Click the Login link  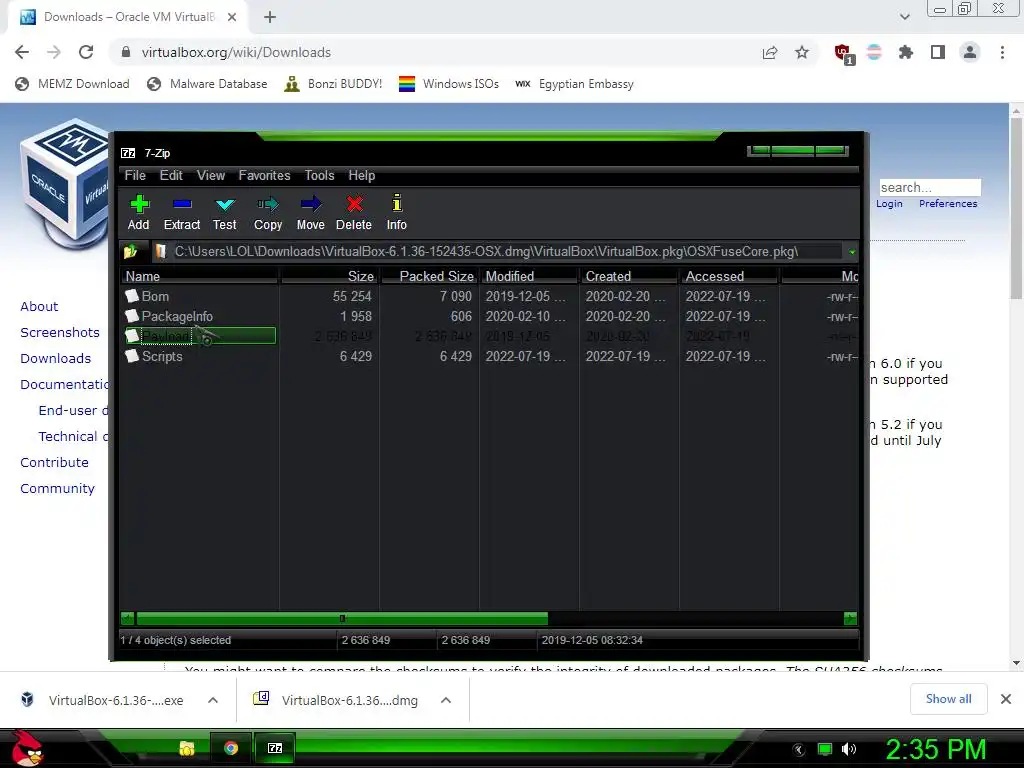[x=889, y=204]
